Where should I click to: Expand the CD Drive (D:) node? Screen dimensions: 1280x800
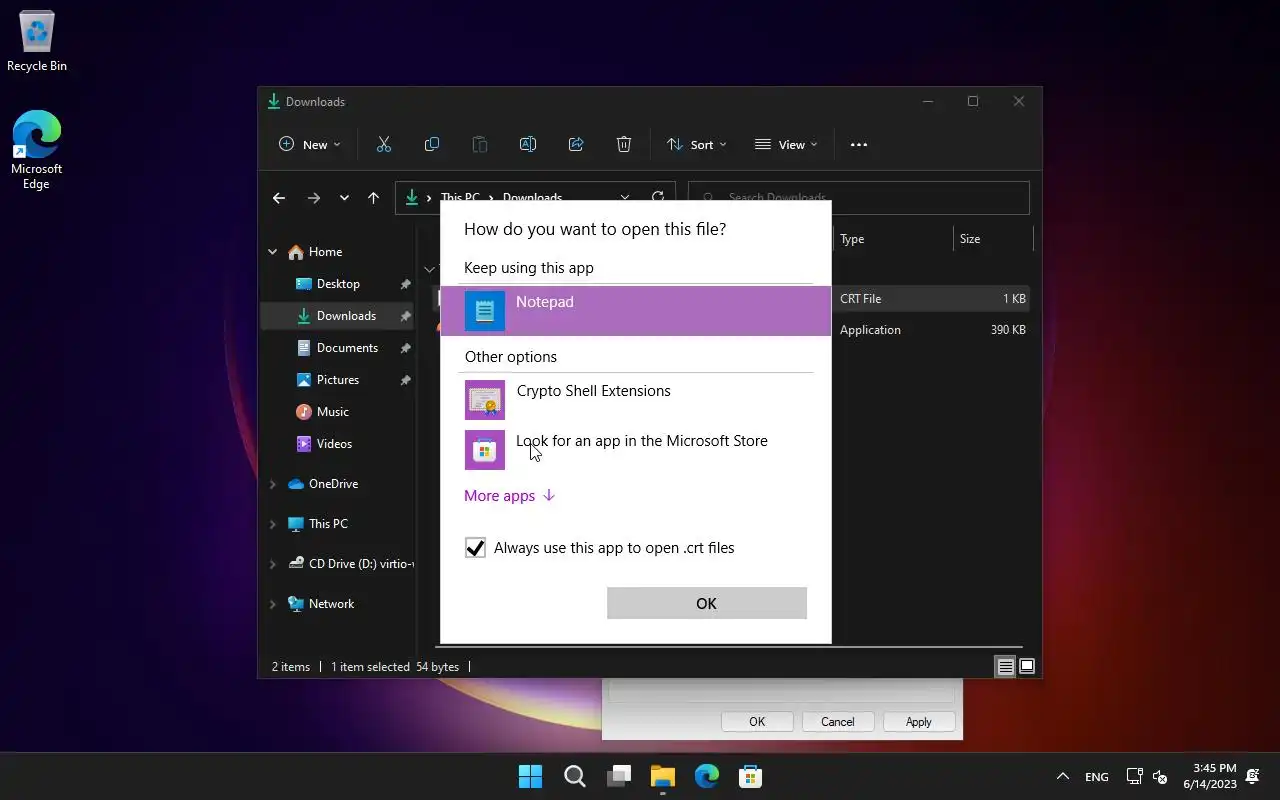coord(272,564)
